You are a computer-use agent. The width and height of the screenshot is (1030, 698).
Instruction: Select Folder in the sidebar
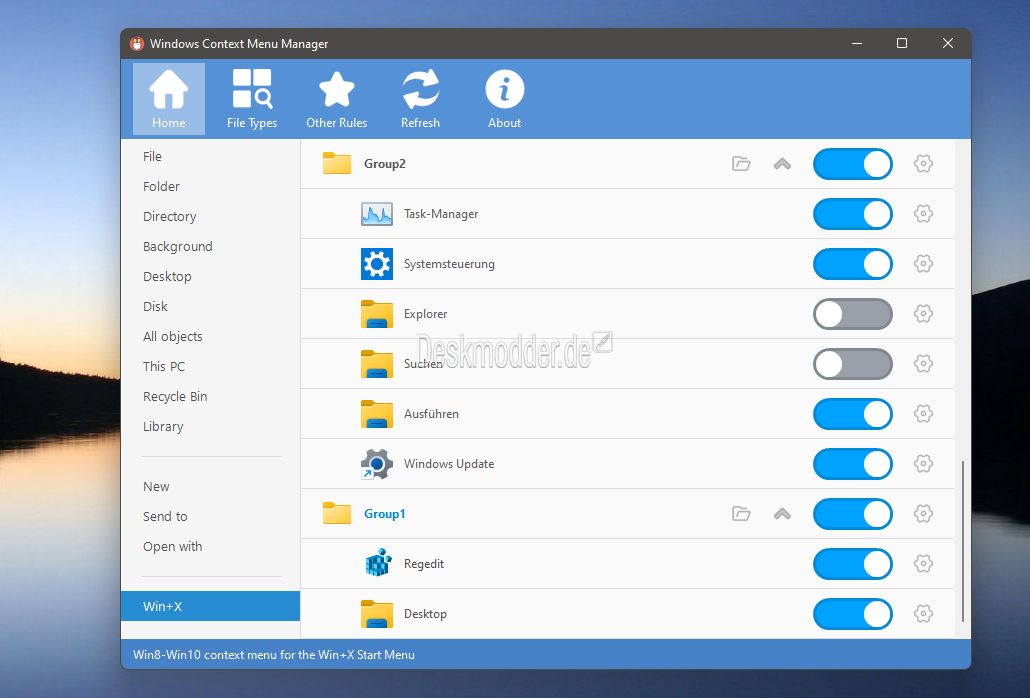[x=211, y=186]
